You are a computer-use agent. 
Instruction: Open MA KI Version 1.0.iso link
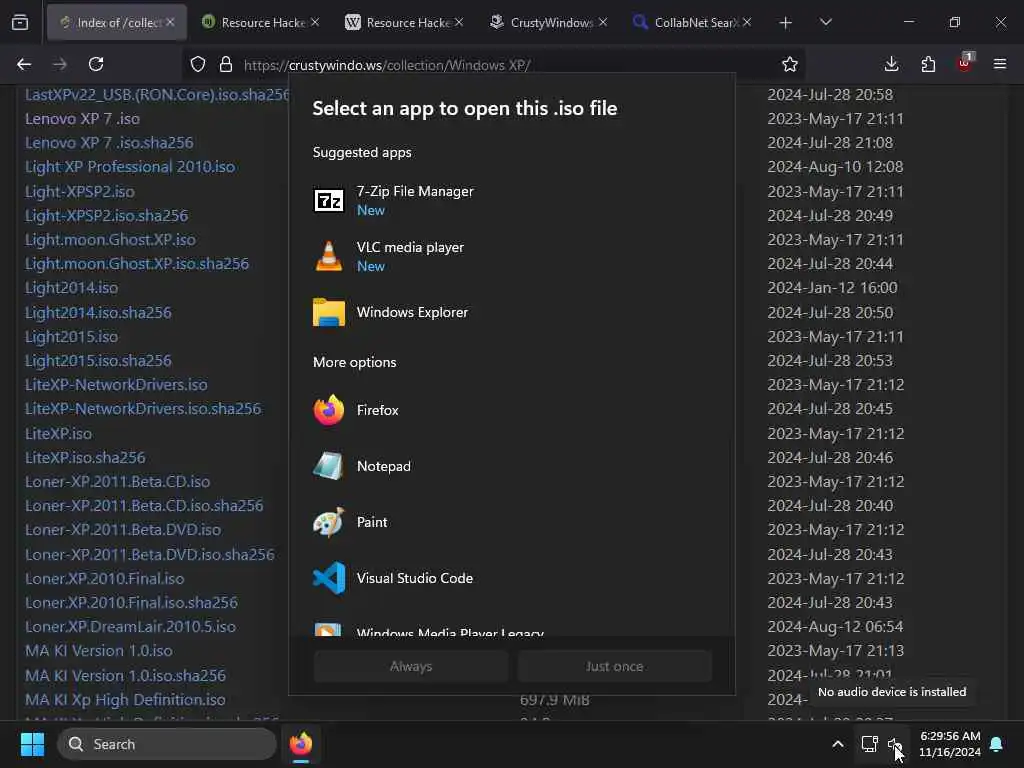pyautogui.click(x=99, y=651)
